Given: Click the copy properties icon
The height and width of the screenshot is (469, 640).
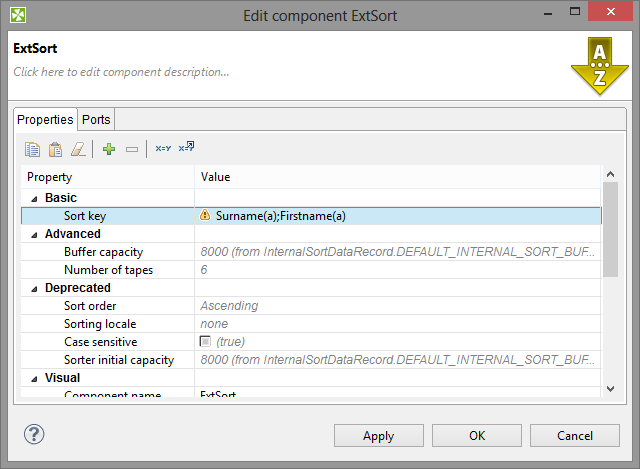Looking at the screenshot, I should click(x=32, y=149).
